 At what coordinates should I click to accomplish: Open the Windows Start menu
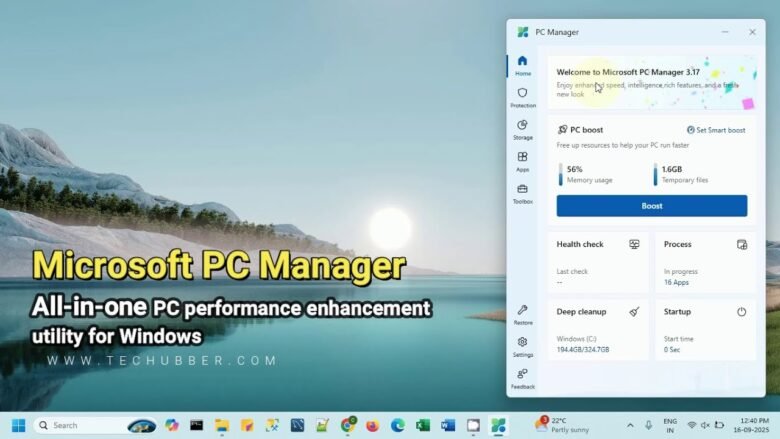pos(18,426)
